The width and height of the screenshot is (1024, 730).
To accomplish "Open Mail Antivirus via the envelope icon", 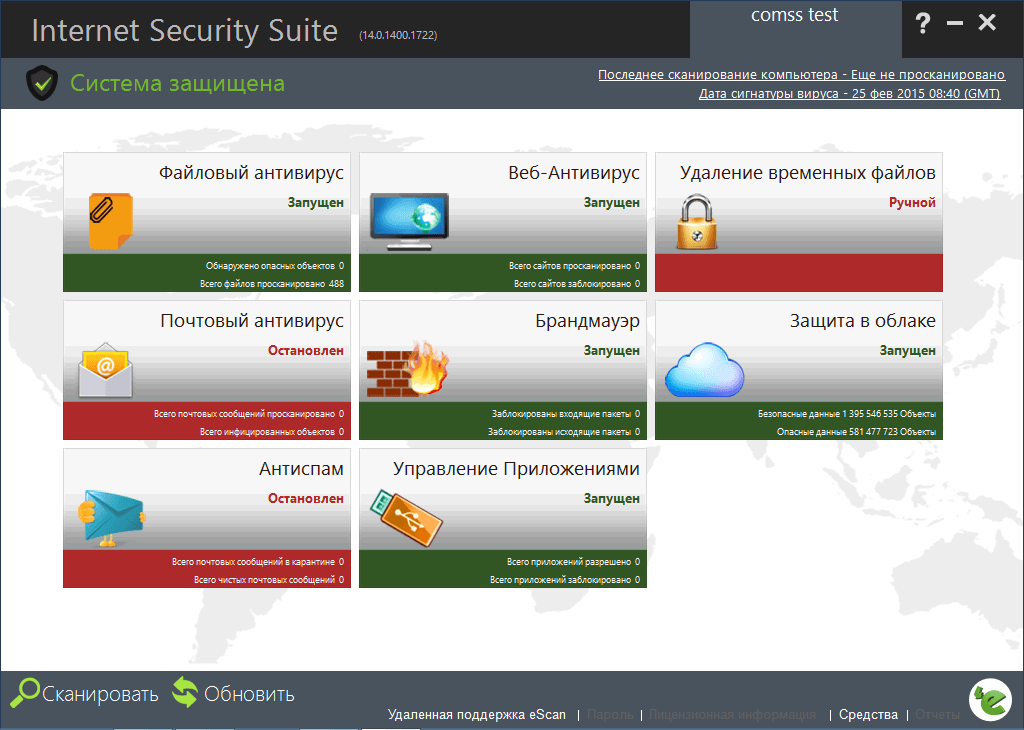I will coord(105,370).
